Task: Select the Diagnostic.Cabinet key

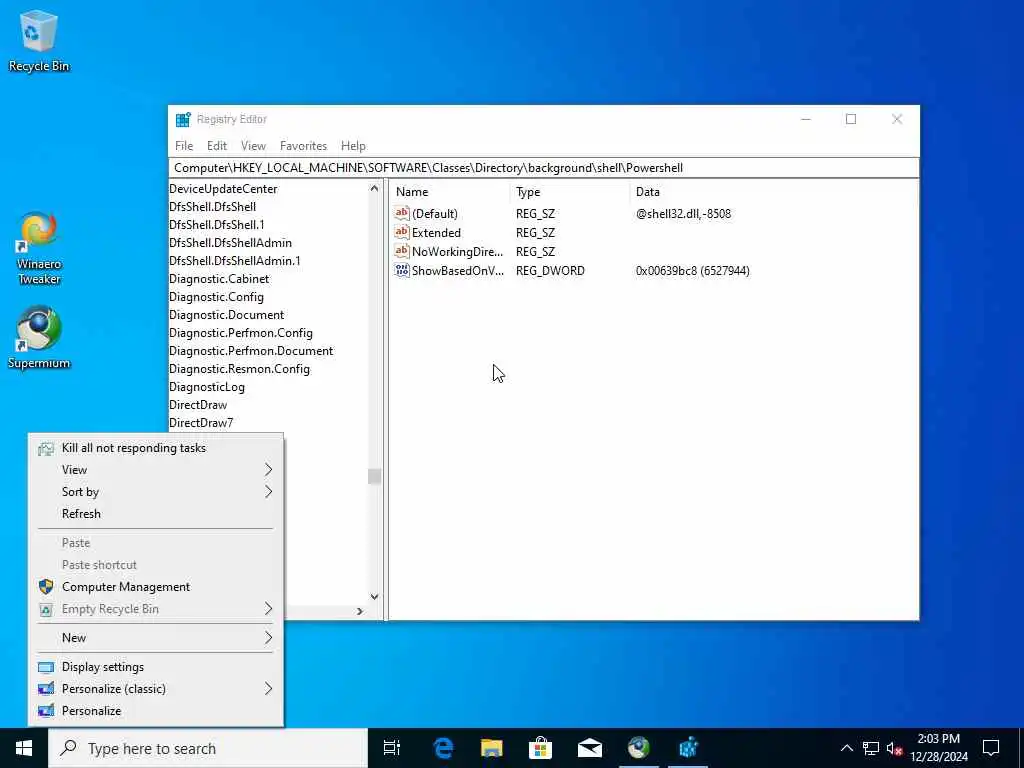Action: [x=219, y=279]
